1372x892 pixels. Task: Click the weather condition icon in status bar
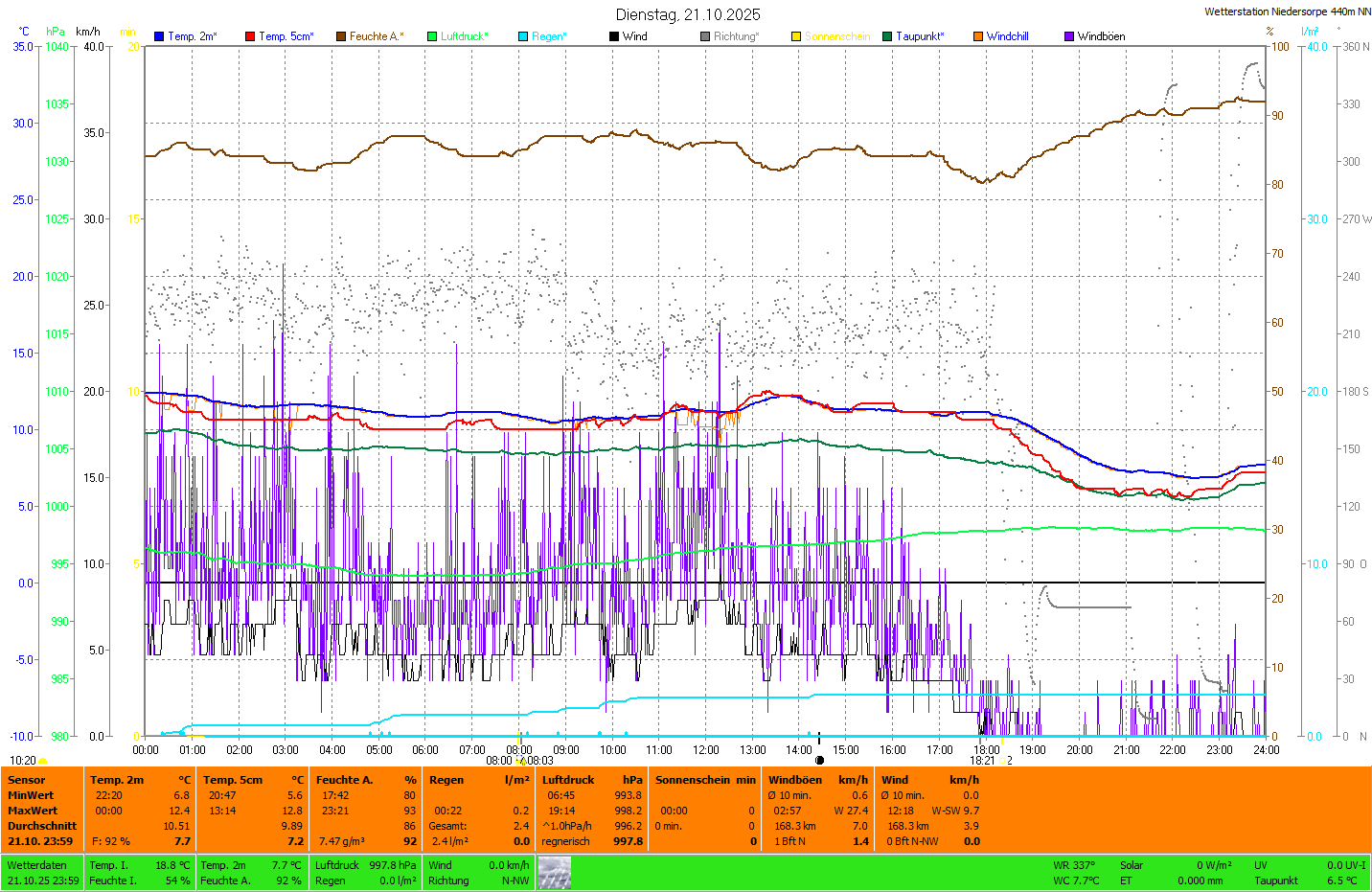(x=554, y=873)
